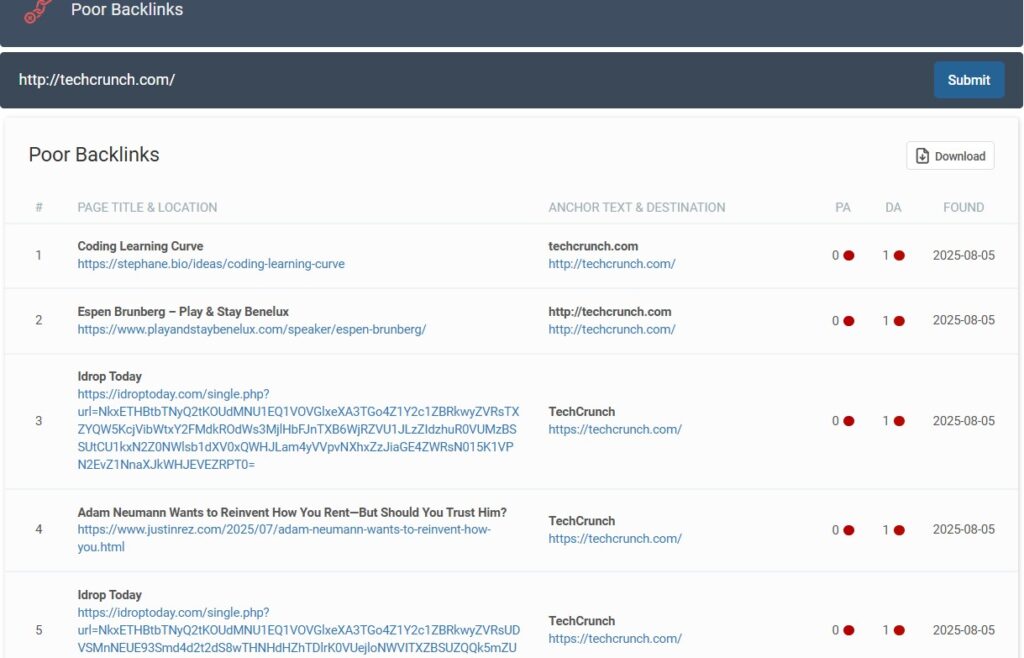Open the stephane.bio coding-learning-curve link
Image resolution: width=1024 pixels, height=658 pixels.
(211, 264)
